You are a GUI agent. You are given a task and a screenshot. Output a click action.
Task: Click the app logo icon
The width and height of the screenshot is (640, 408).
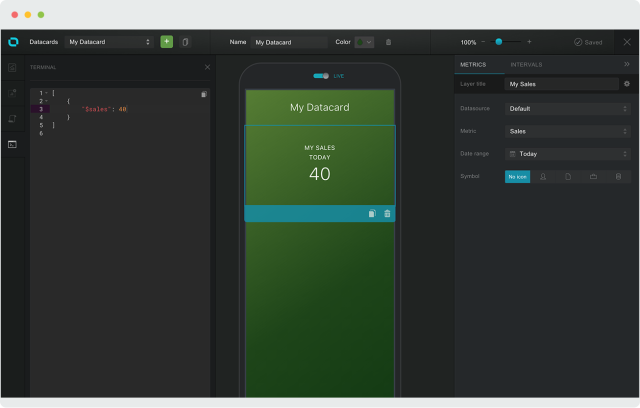13,42
